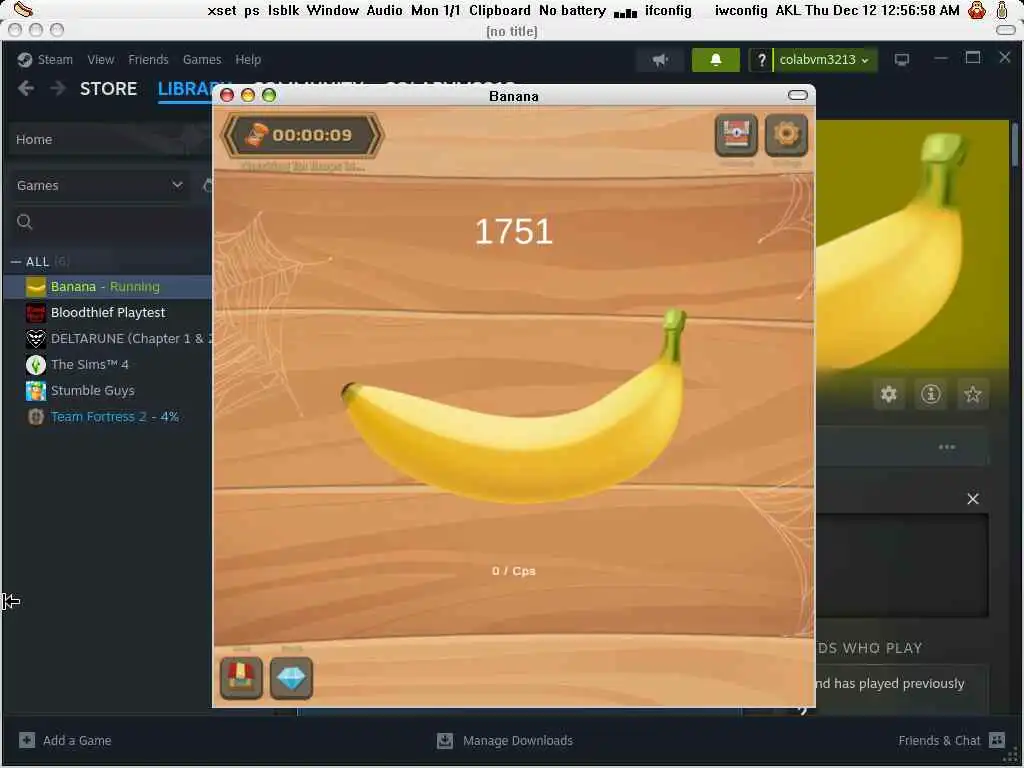Expand the Games filter dropdown
This screenshot has height=768, width=1024.
point(99,185)
